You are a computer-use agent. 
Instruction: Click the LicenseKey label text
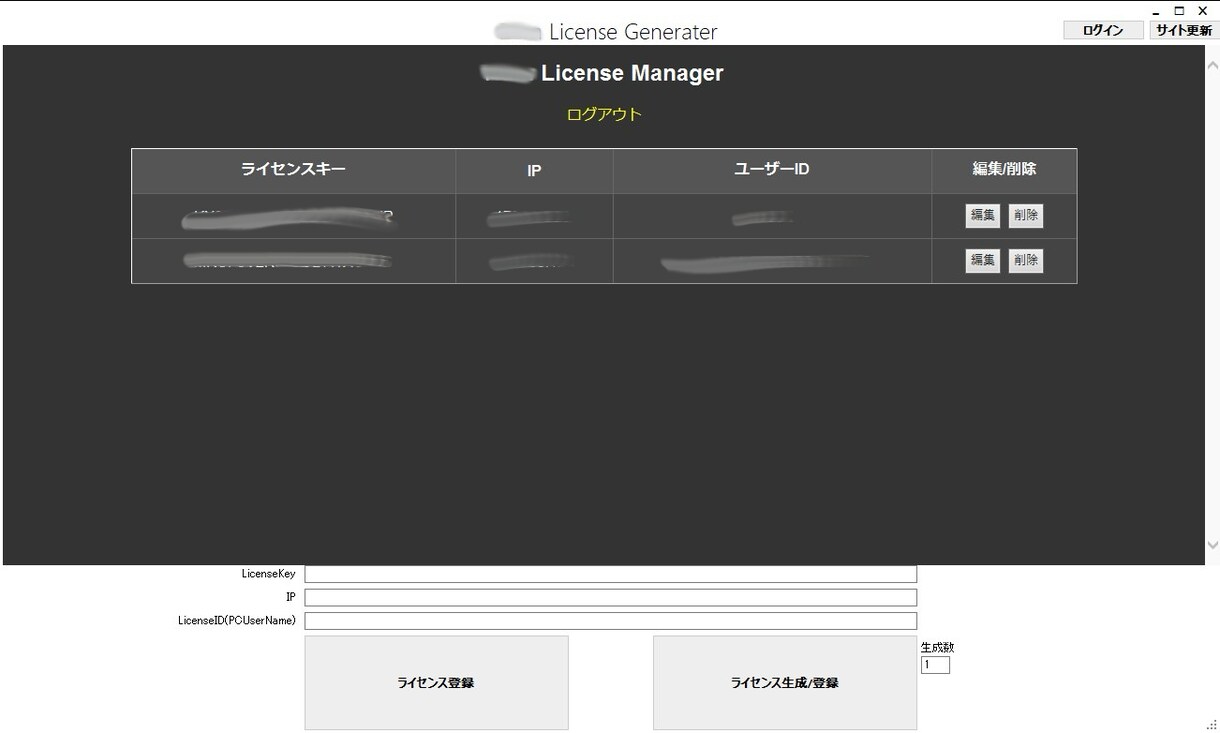(x=269, y=574)
